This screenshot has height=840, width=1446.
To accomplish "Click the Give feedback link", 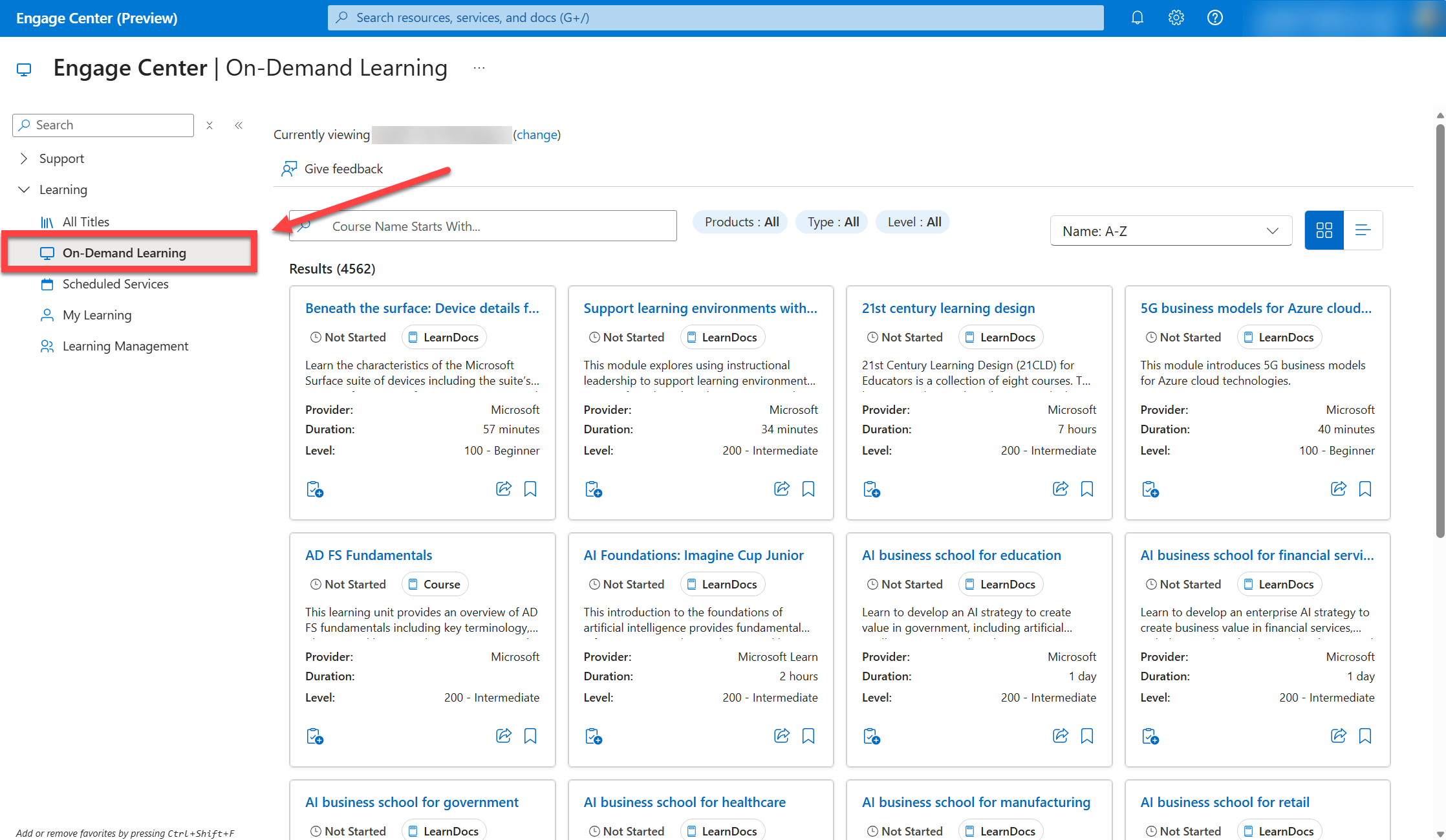I will point(343,169).
